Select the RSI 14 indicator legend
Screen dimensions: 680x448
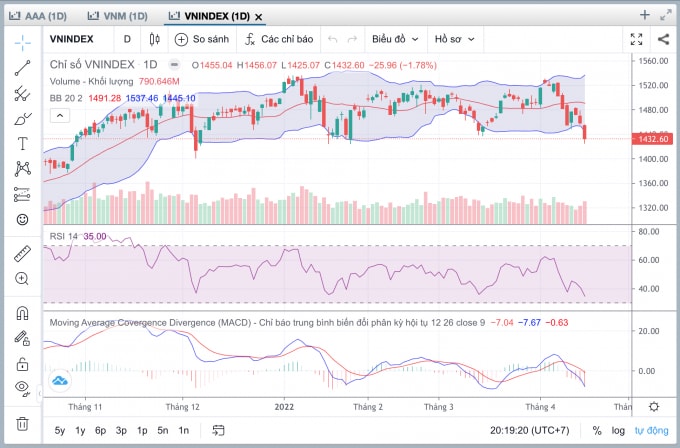(x=63, y=236)
